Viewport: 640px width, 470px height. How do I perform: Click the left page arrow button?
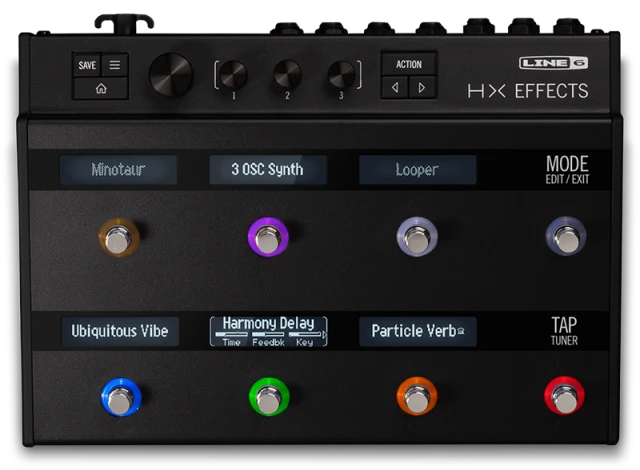pos(395,88)
